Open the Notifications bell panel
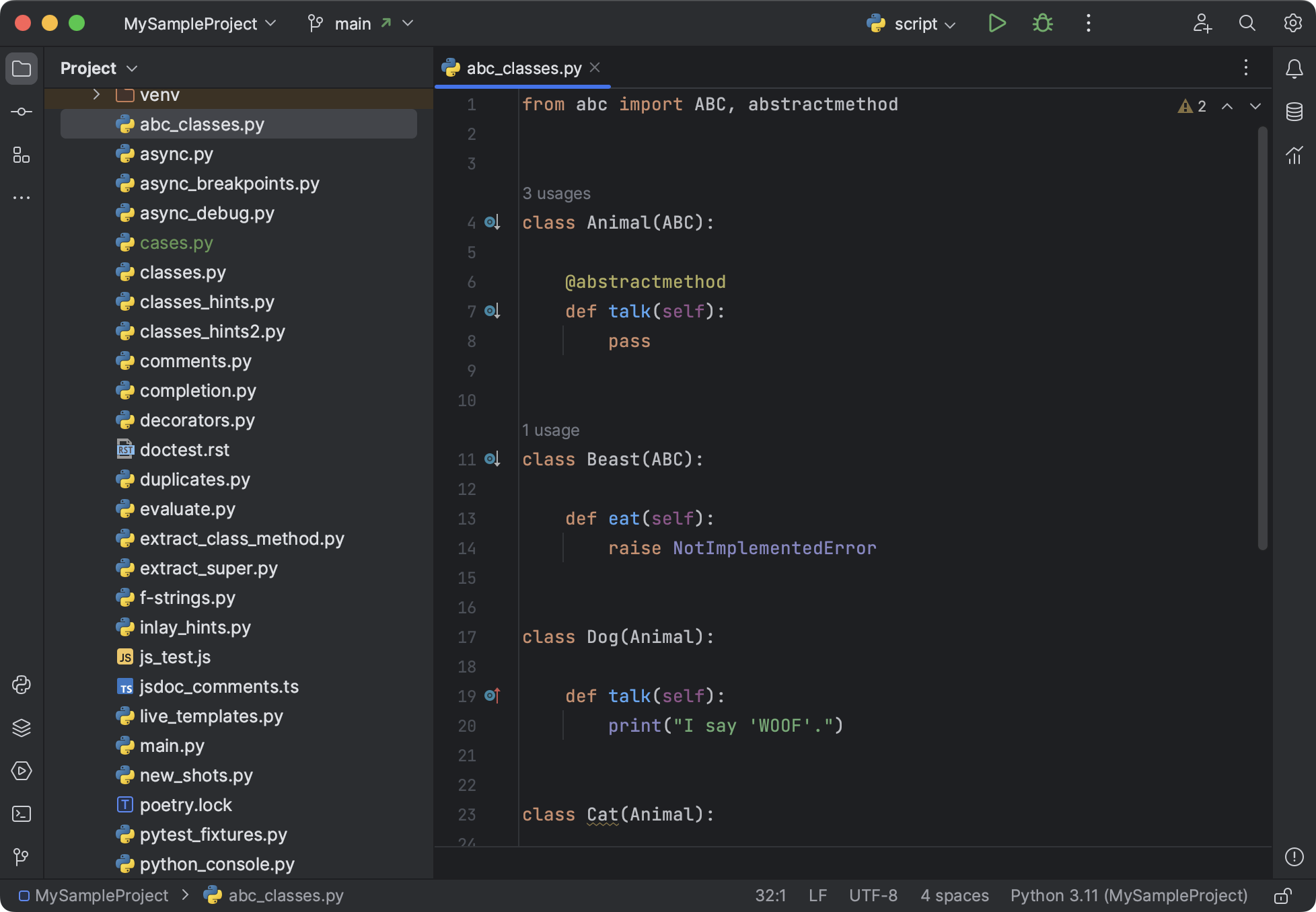The width and height of the screenshot is (1316, 912). tap(1294, 67)
